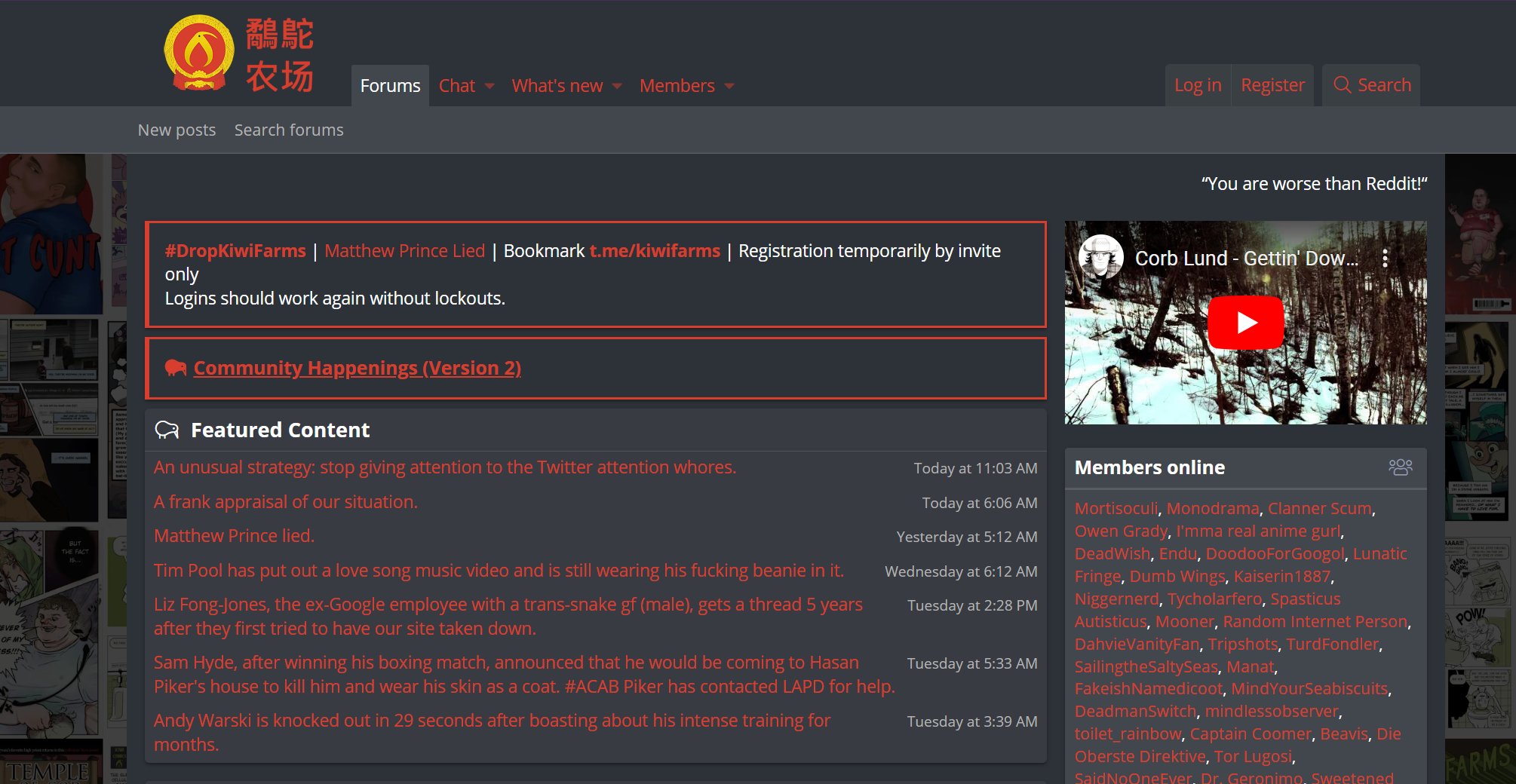
Task: View member Mooner's profile
Action: pos(1185,622)
